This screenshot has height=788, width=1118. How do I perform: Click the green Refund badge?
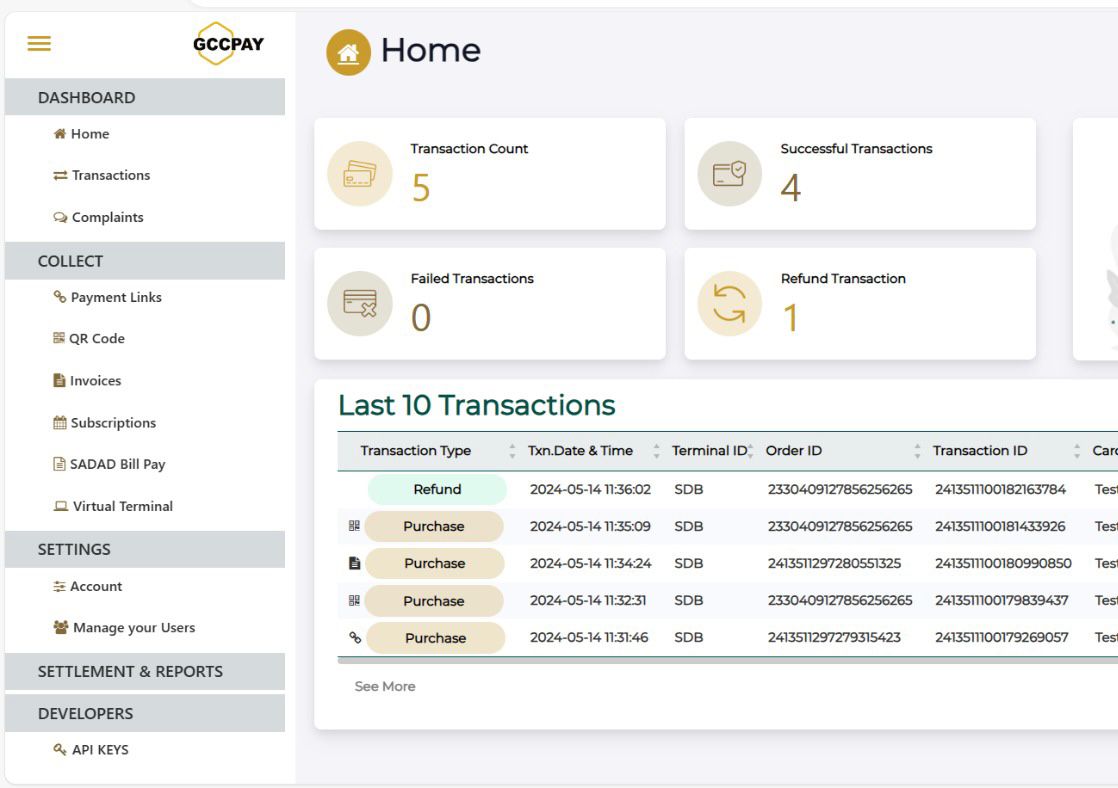(x=437, y=489)
